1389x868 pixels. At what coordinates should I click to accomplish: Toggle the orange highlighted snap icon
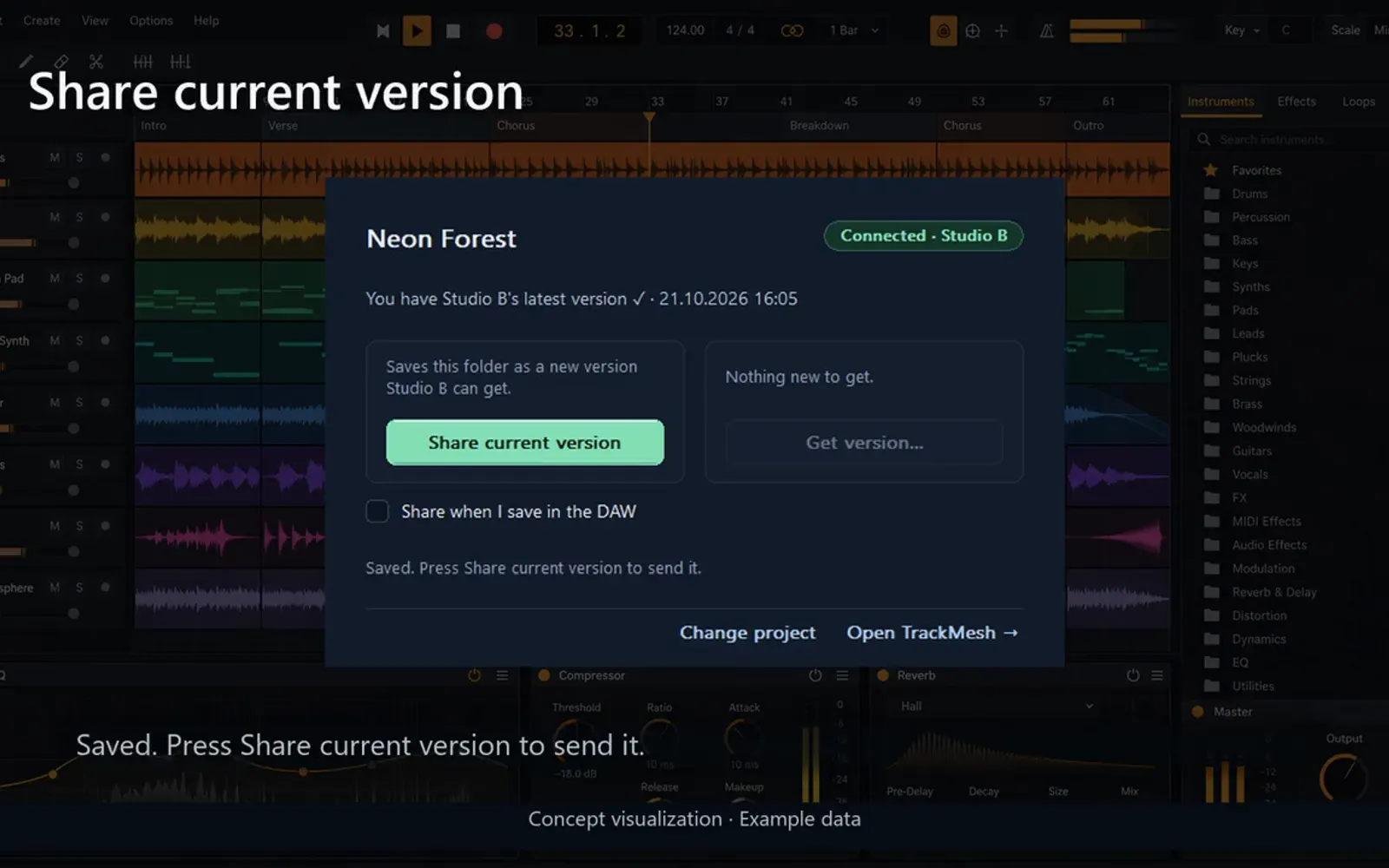(943, 31)
